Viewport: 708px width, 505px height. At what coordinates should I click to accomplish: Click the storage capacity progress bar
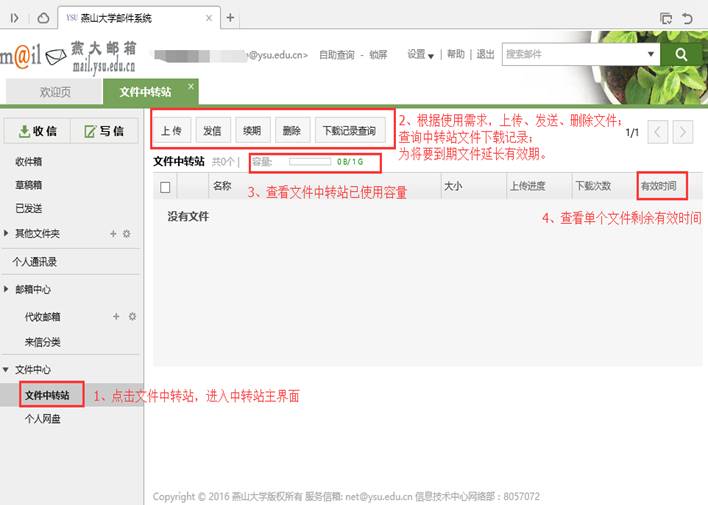pyautogui.click(x=309, y=160)
